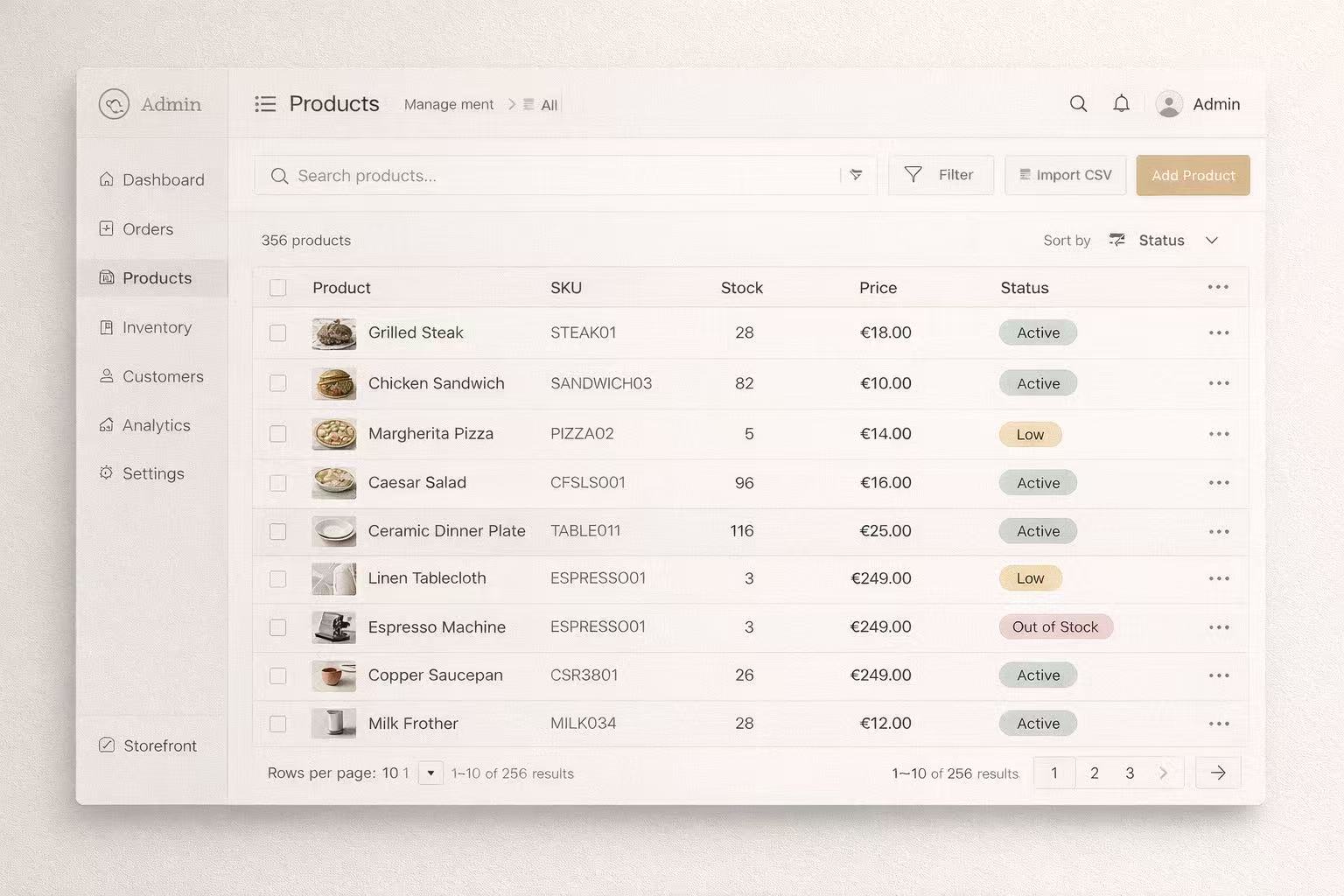
Task: Toggle the hamburger menu beside Products title
Action: pos(265,104)
